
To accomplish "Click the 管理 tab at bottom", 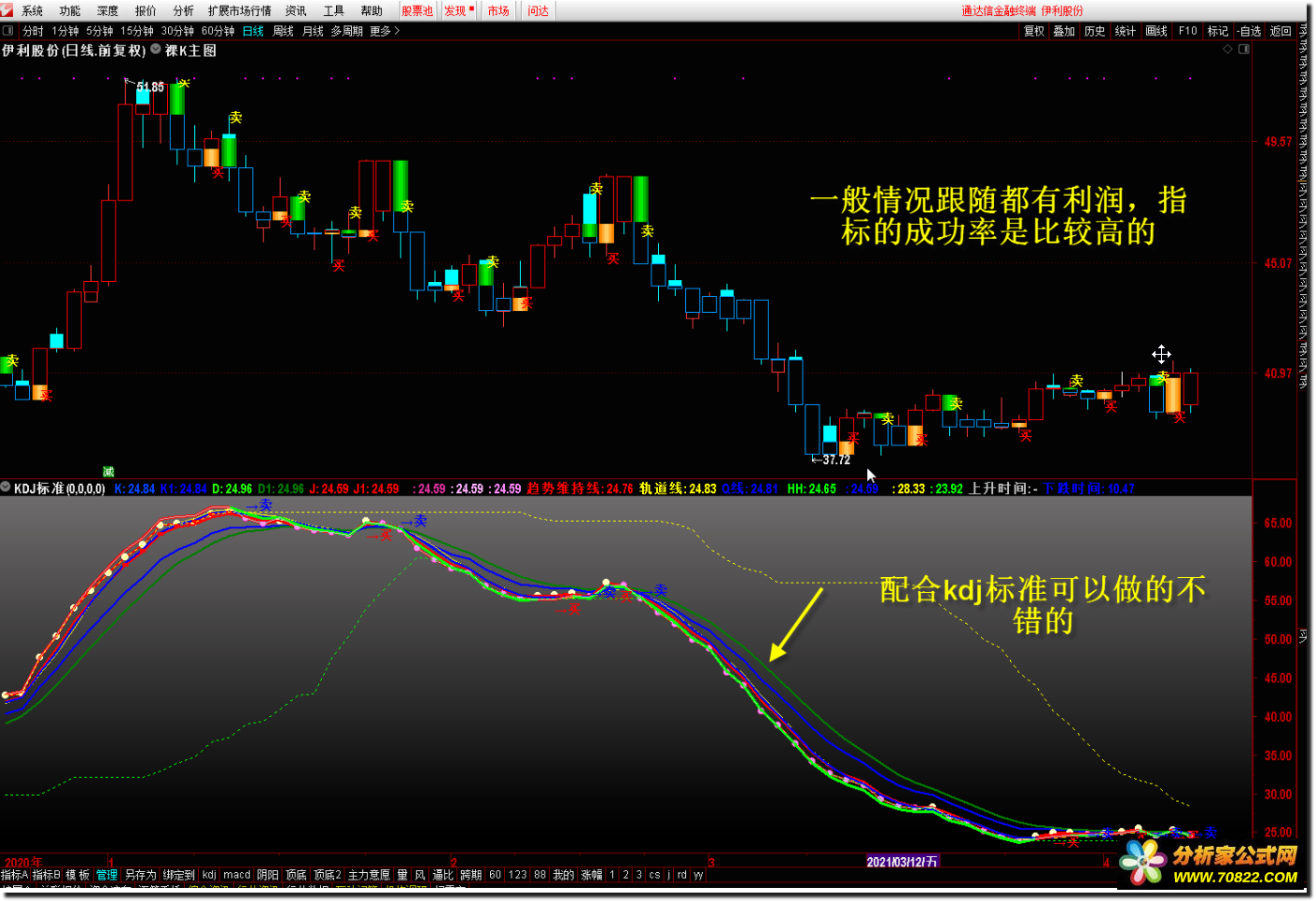I will click(107, 875).
